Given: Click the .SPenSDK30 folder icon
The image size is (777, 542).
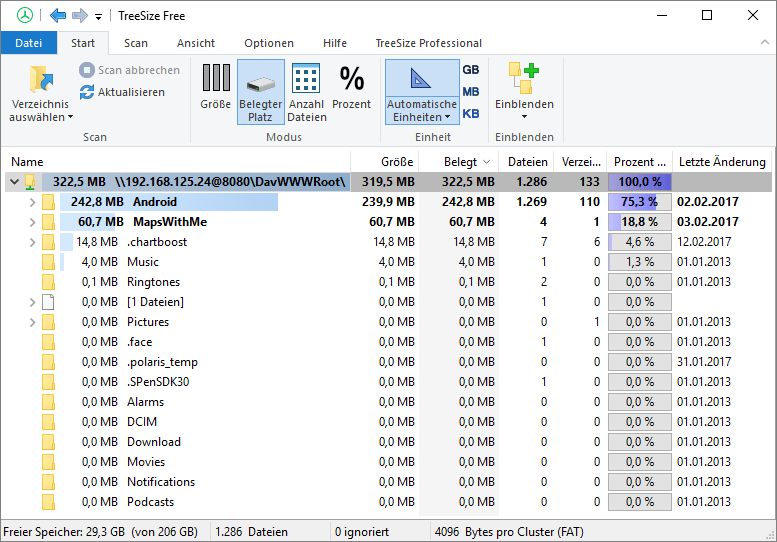Looking at the screenshot, I should tap(48, 382).
